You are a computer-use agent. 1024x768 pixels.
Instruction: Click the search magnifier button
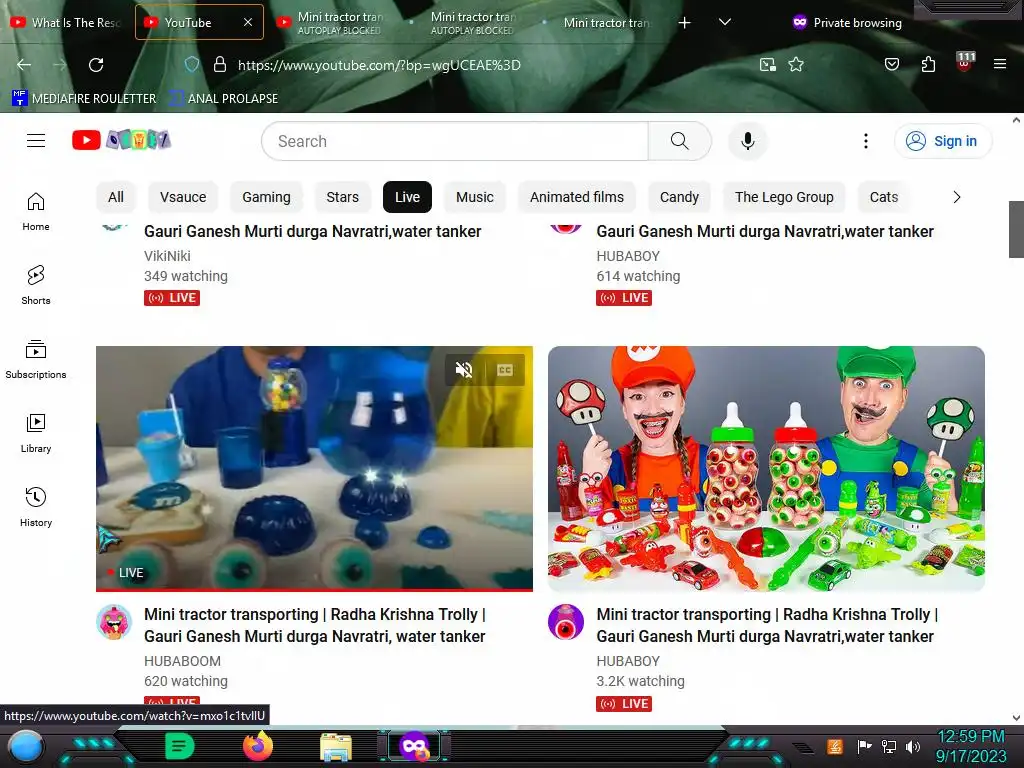(x=679, y=141)
